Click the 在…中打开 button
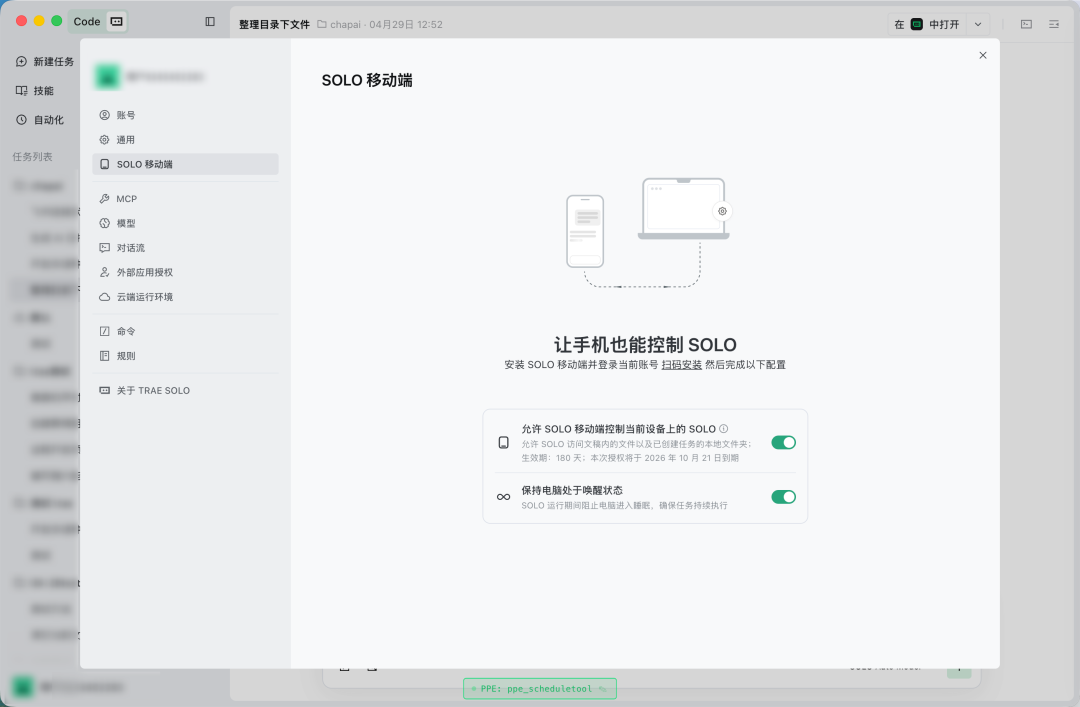Image resolution: width=1080 pixels, height=707 pixels. click(927, 24)
